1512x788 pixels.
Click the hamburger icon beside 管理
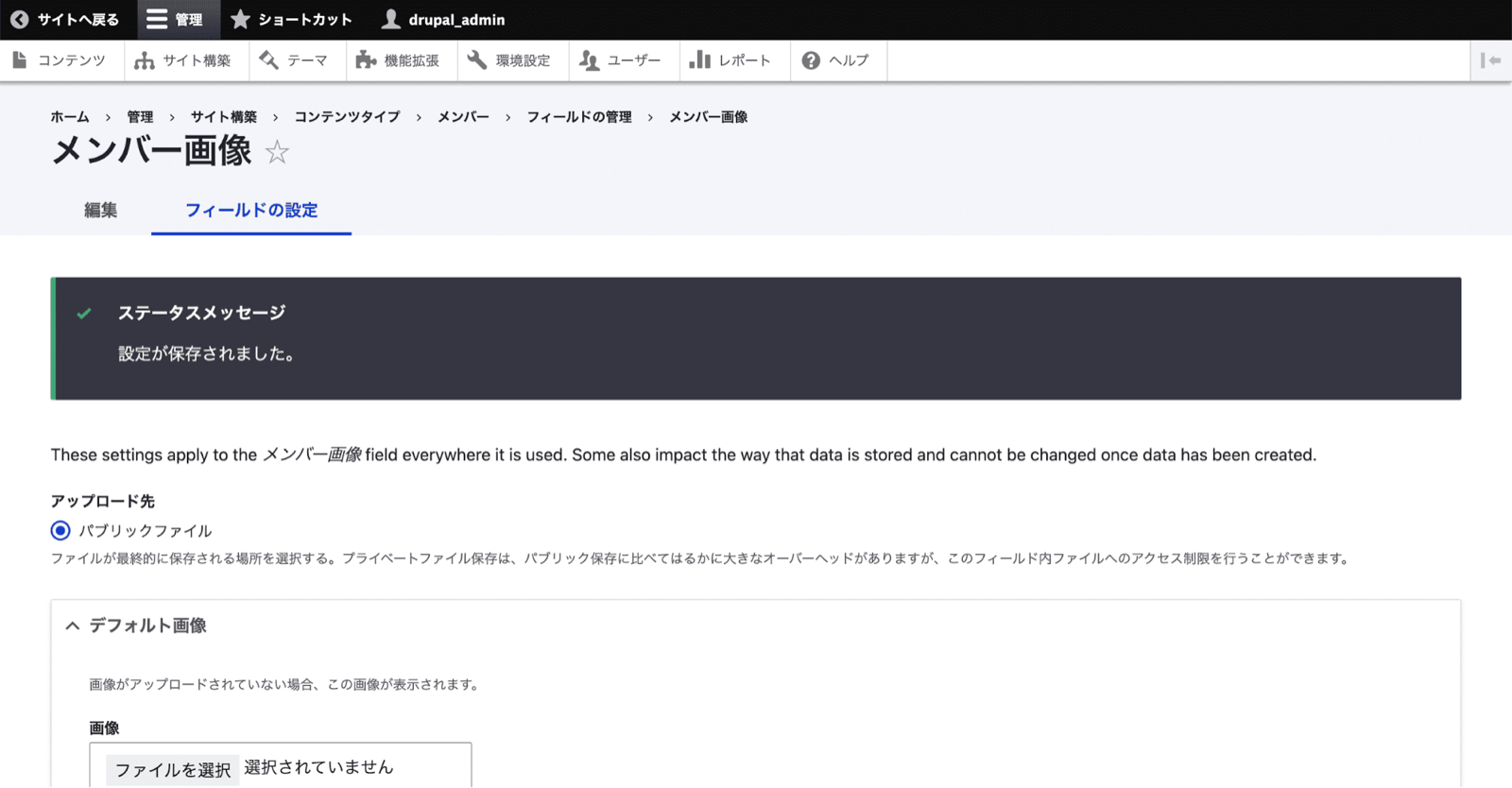click(x=157, y=20)
